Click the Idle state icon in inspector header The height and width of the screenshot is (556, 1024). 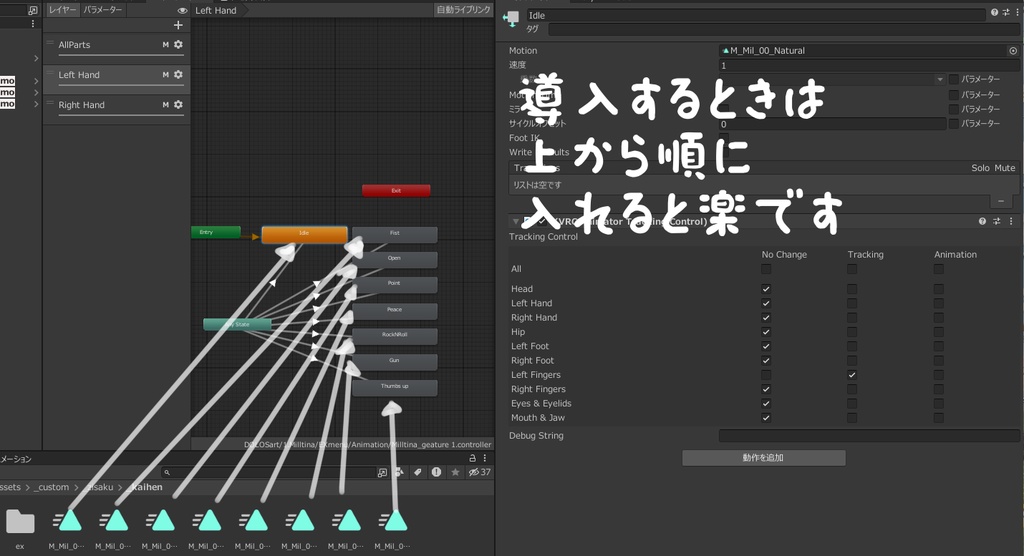[511, 18]
